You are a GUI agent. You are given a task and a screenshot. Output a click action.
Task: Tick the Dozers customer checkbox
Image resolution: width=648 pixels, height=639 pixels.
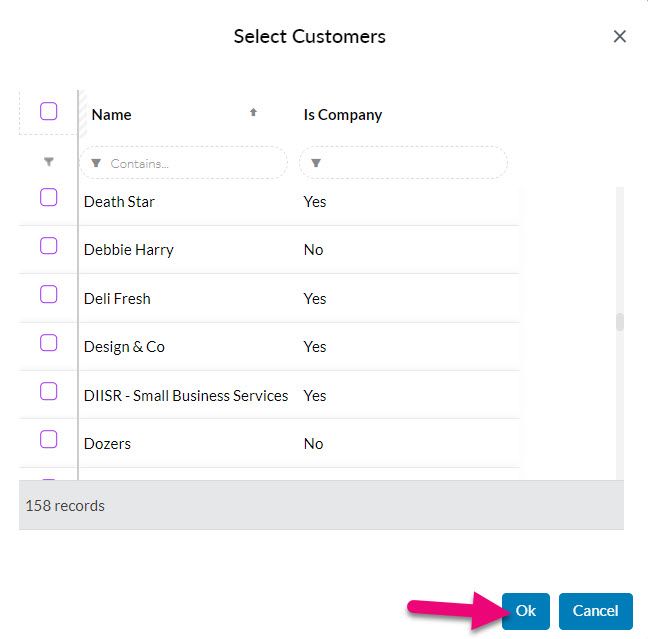pyautogui.click(x=49, y=440)
